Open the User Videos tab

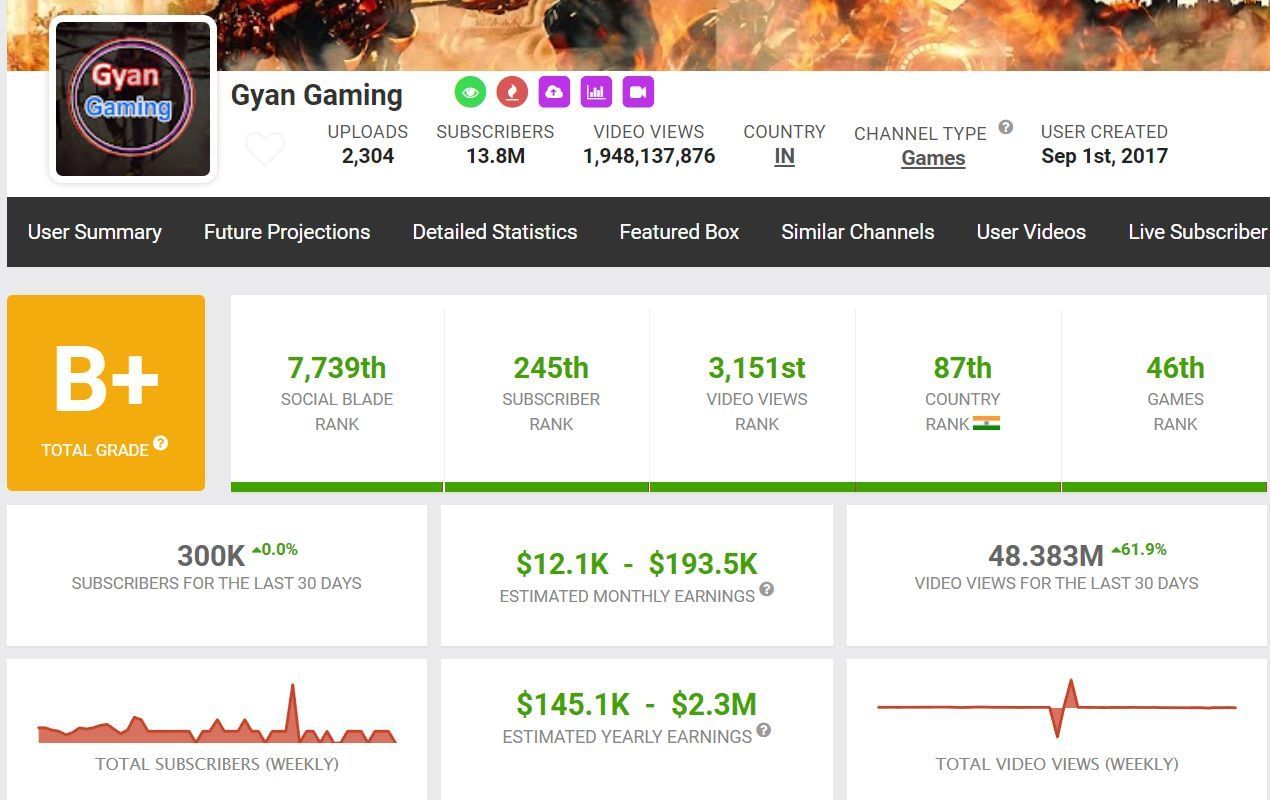1031,232
